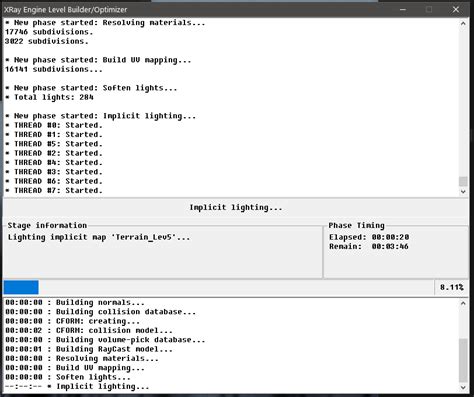Select the 'CFORM: creating...' timing row
Image resolution: width=474 pixels, height=397 pixels.
coord(72,321)
